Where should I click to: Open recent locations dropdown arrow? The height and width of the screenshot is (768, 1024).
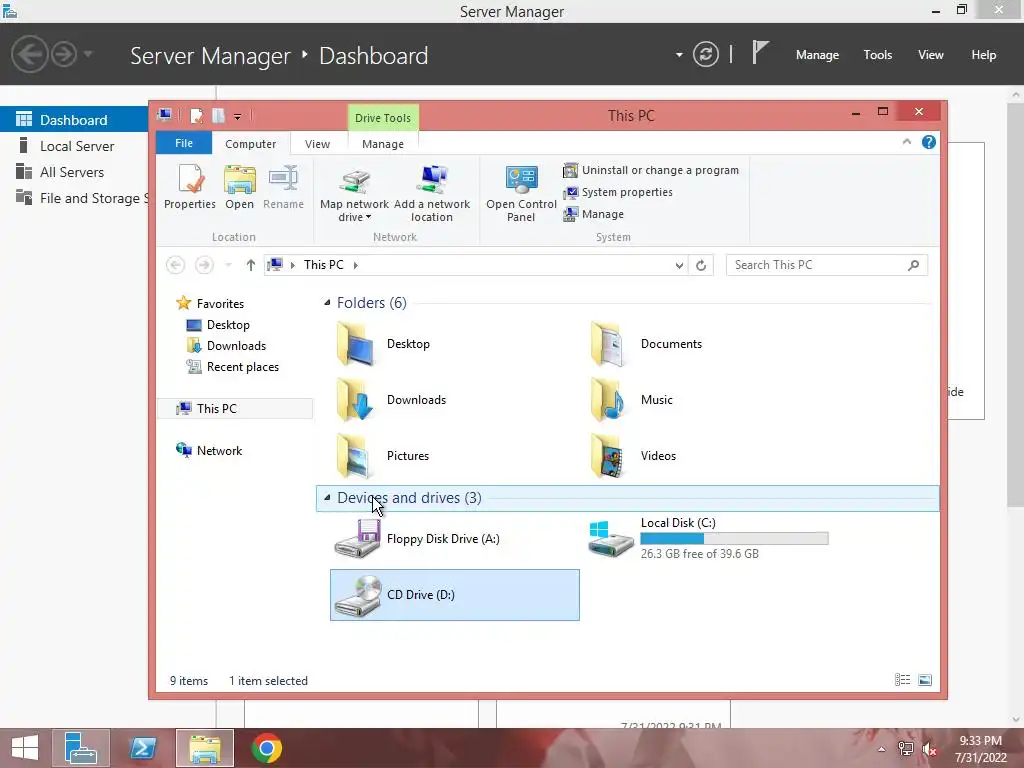[x=228, y=265]
